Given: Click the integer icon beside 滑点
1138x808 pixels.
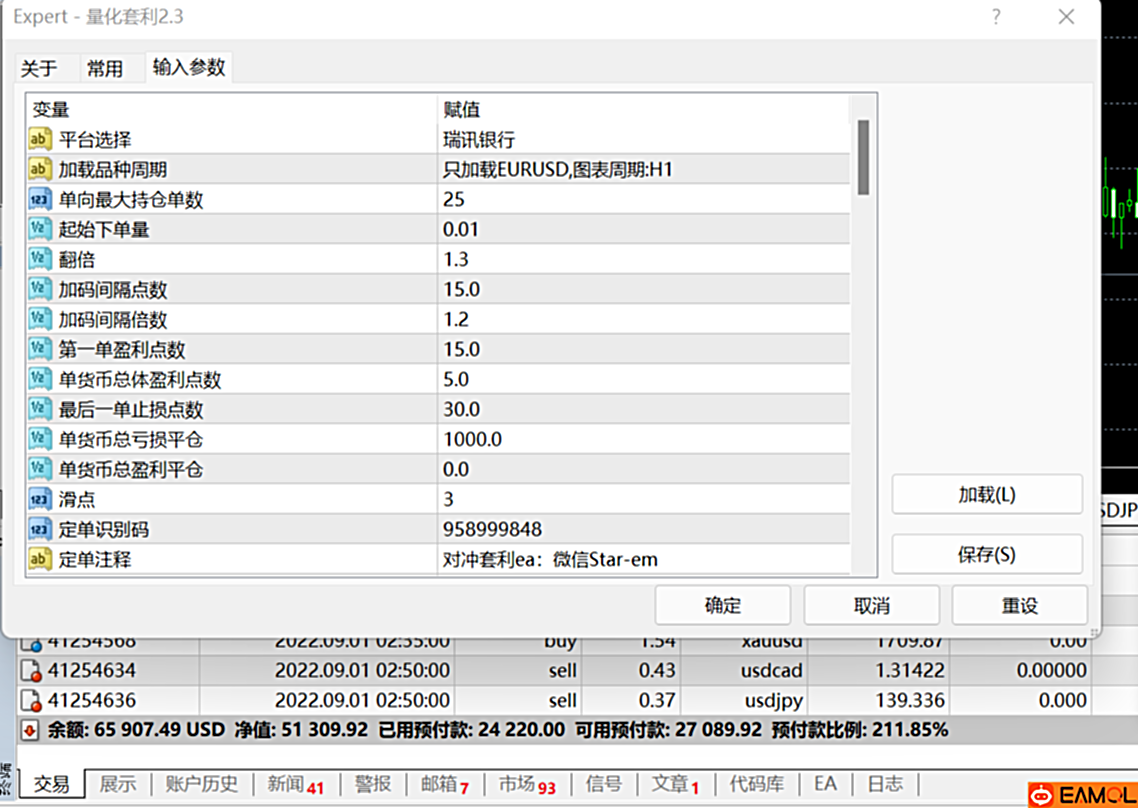Looking at the screenshot, I should click(40, 499).
